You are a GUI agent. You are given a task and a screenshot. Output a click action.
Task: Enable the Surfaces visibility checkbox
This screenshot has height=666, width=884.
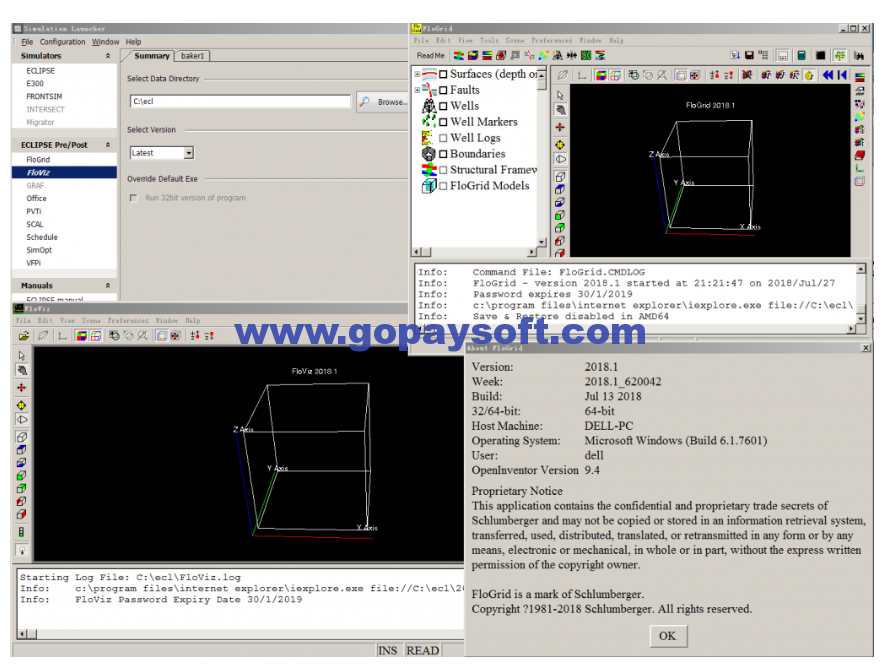coord(443,74)
